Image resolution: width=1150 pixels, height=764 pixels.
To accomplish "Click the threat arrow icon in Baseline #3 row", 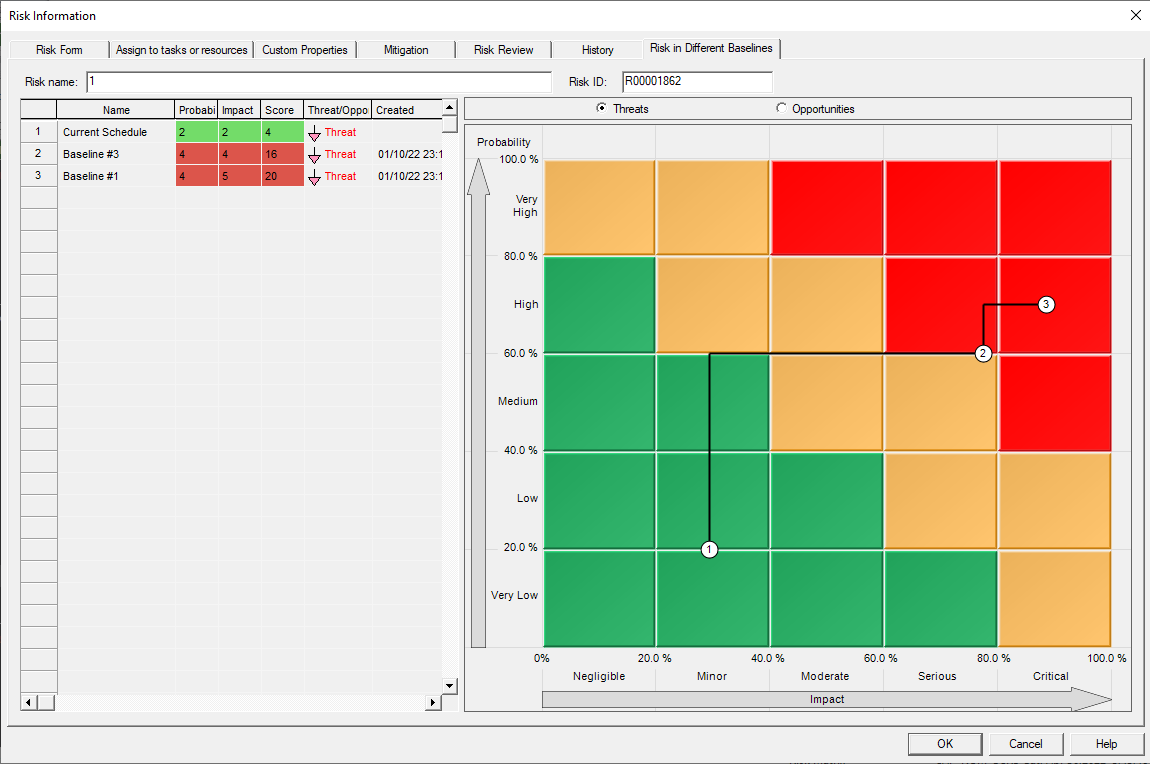I will pos(314,155).
